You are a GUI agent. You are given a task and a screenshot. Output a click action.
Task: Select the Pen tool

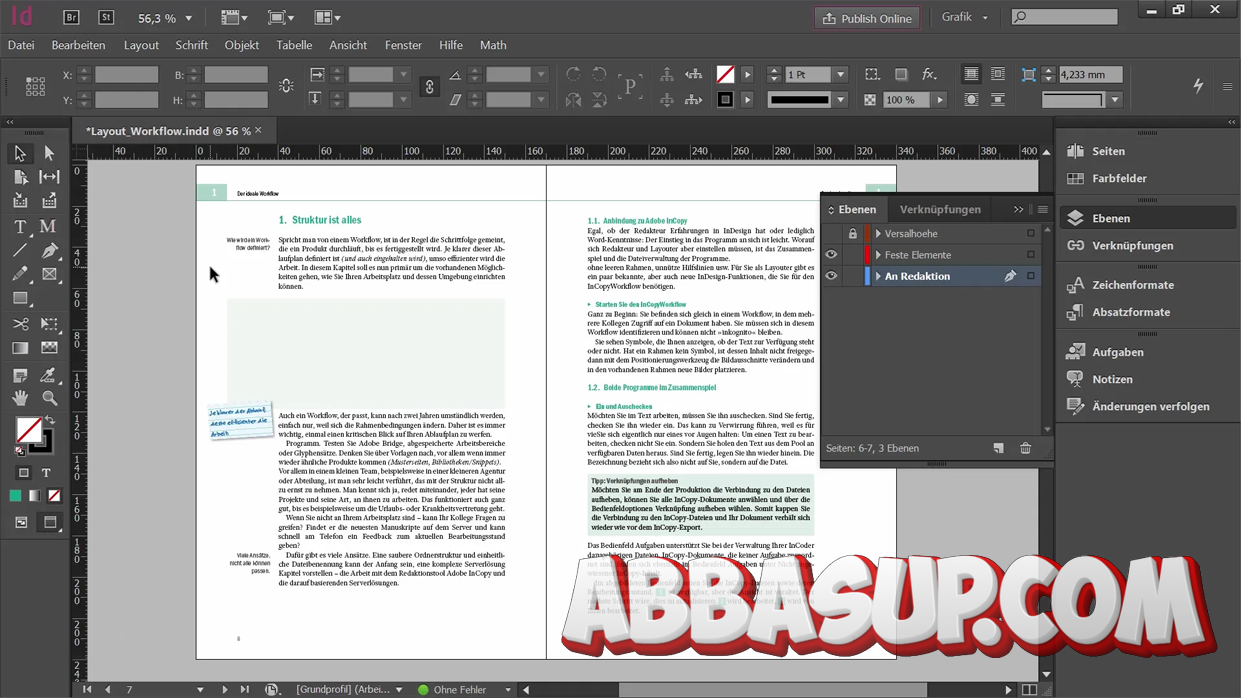[x=49, y=251]
